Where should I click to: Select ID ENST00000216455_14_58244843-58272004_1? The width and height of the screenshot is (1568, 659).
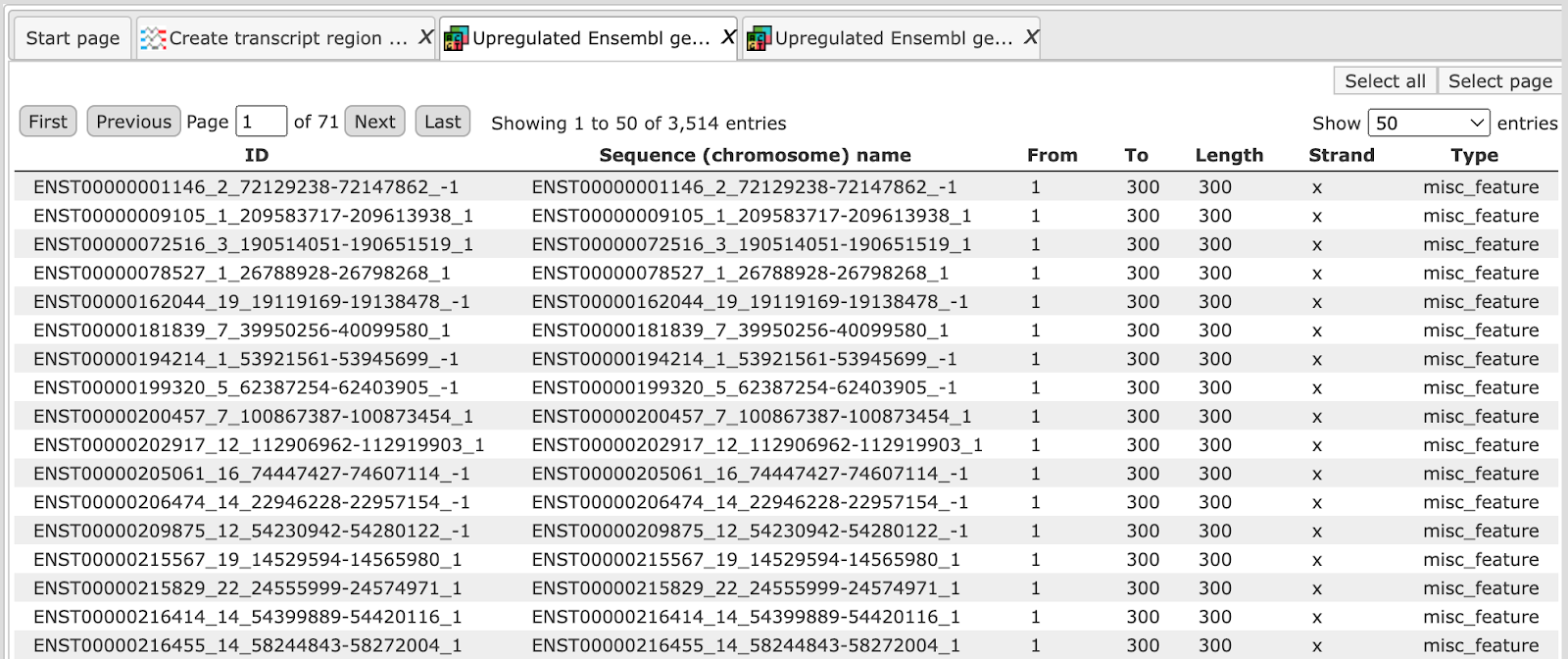click(x=248, y=645)
